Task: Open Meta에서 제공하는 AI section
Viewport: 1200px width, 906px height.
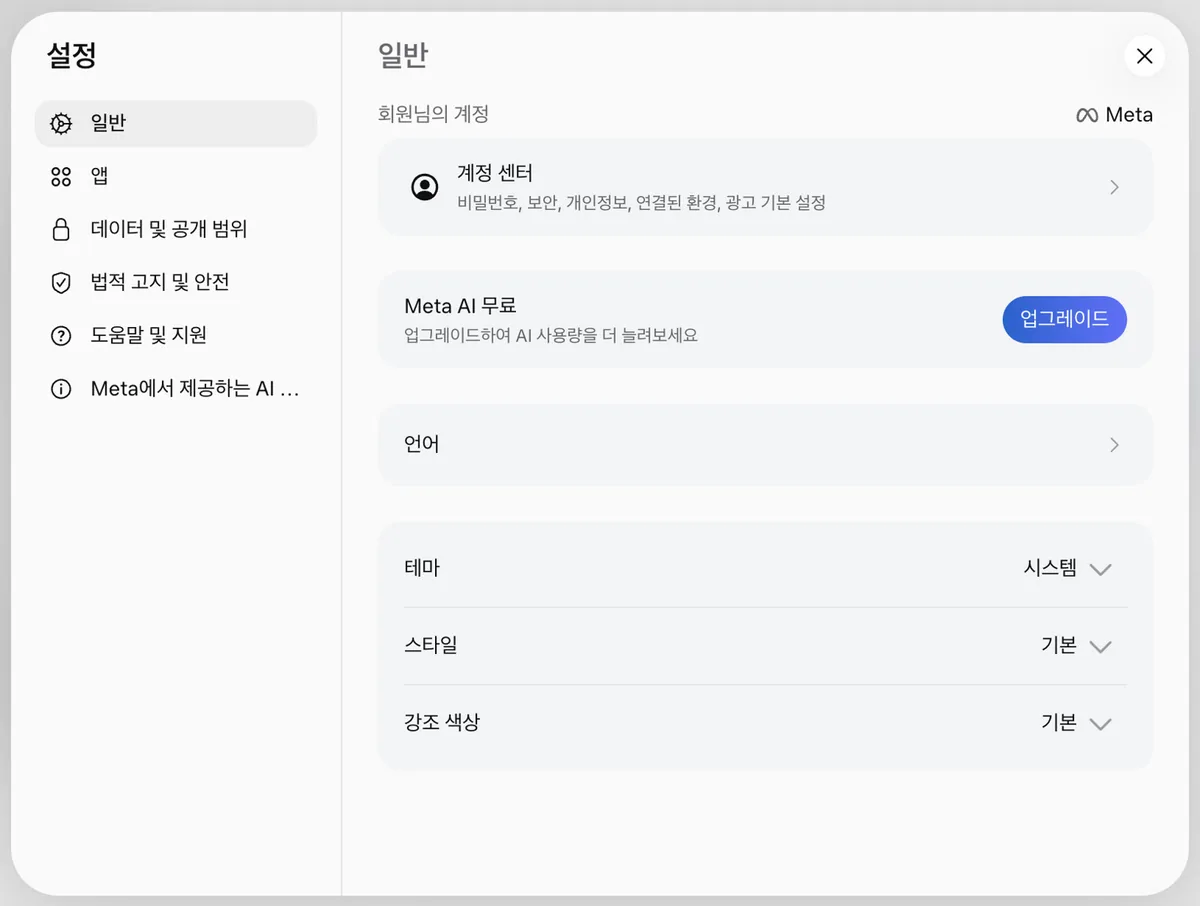Action: coord(176,389)
